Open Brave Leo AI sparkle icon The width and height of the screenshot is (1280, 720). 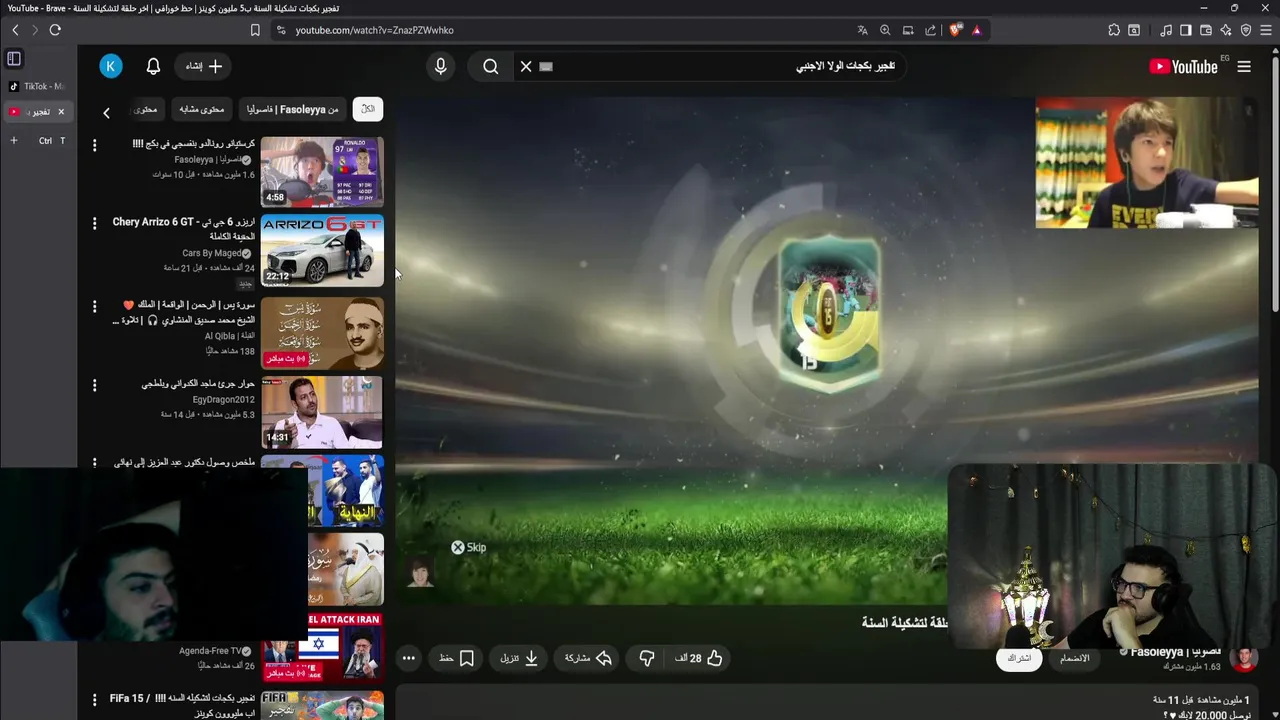[x=1226, y=30]
